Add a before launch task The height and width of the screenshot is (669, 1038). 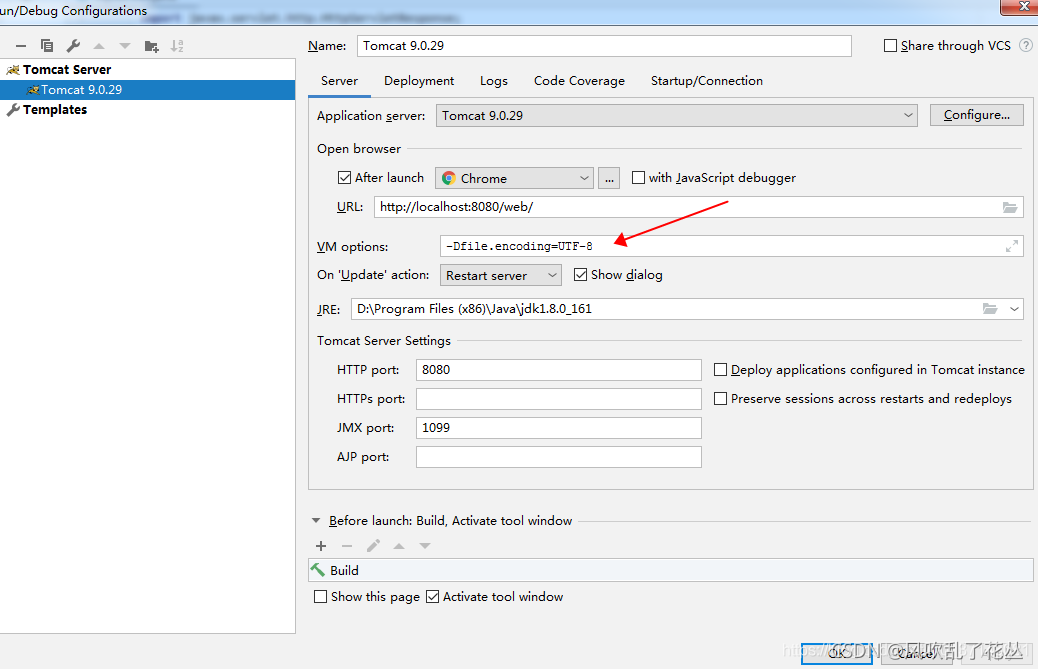(321, 546)
